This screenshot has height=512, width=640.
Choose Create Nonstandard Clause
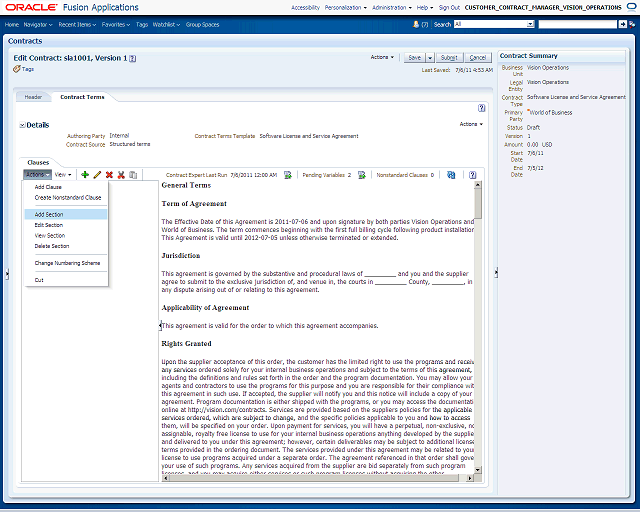point(66,198)
